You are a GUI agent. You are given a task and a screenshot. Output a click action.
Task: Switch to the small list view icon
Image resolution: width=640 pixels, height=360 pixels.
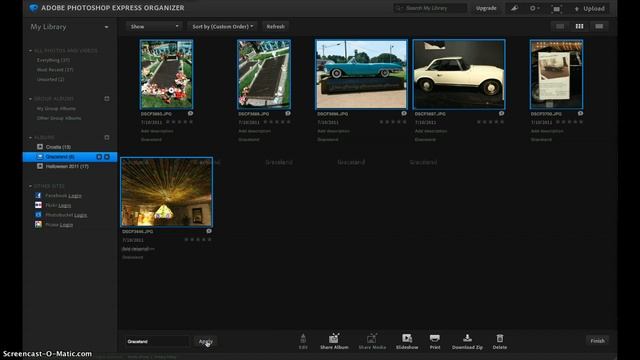coord(560,27)
